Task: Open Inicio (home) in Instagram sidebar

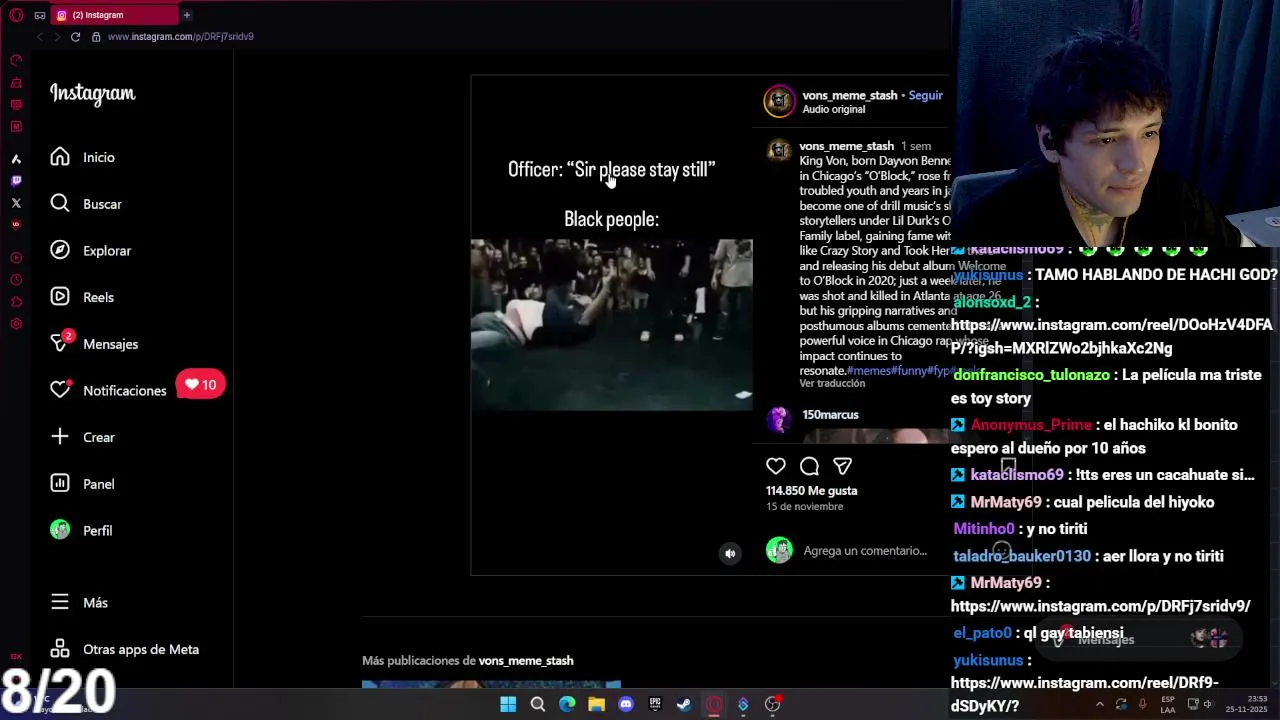Action: [84, 157]
